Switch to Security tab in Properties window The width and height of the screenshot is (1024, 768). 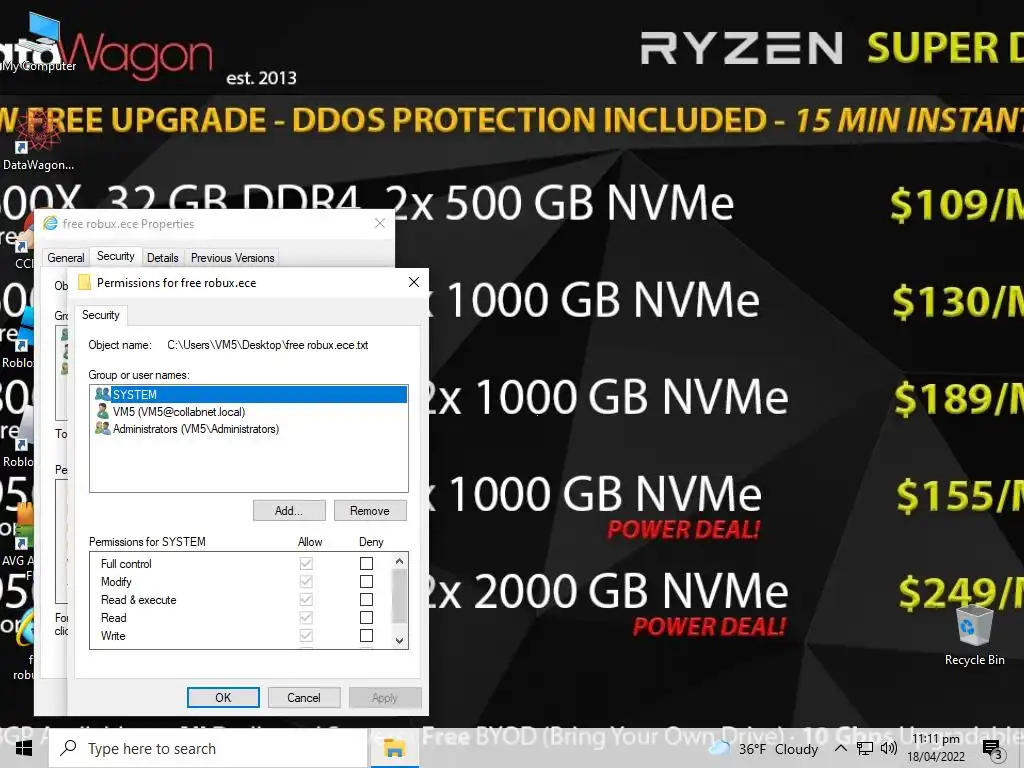116,256
